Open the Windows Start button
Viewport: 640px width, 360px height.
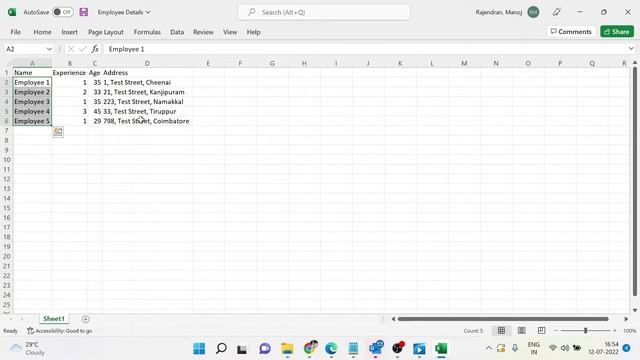[199, 349]
